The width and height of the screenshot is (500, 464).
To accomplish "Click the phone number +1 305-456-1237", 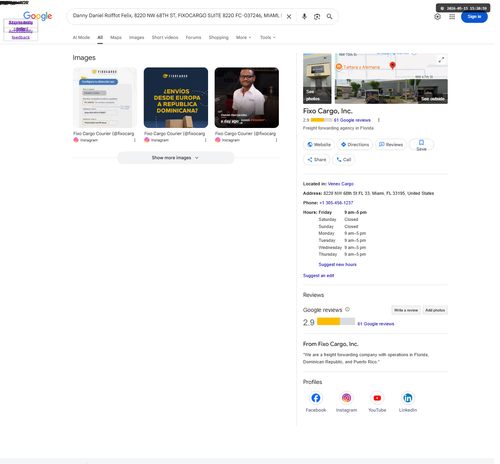I will [x=336, y=203].
